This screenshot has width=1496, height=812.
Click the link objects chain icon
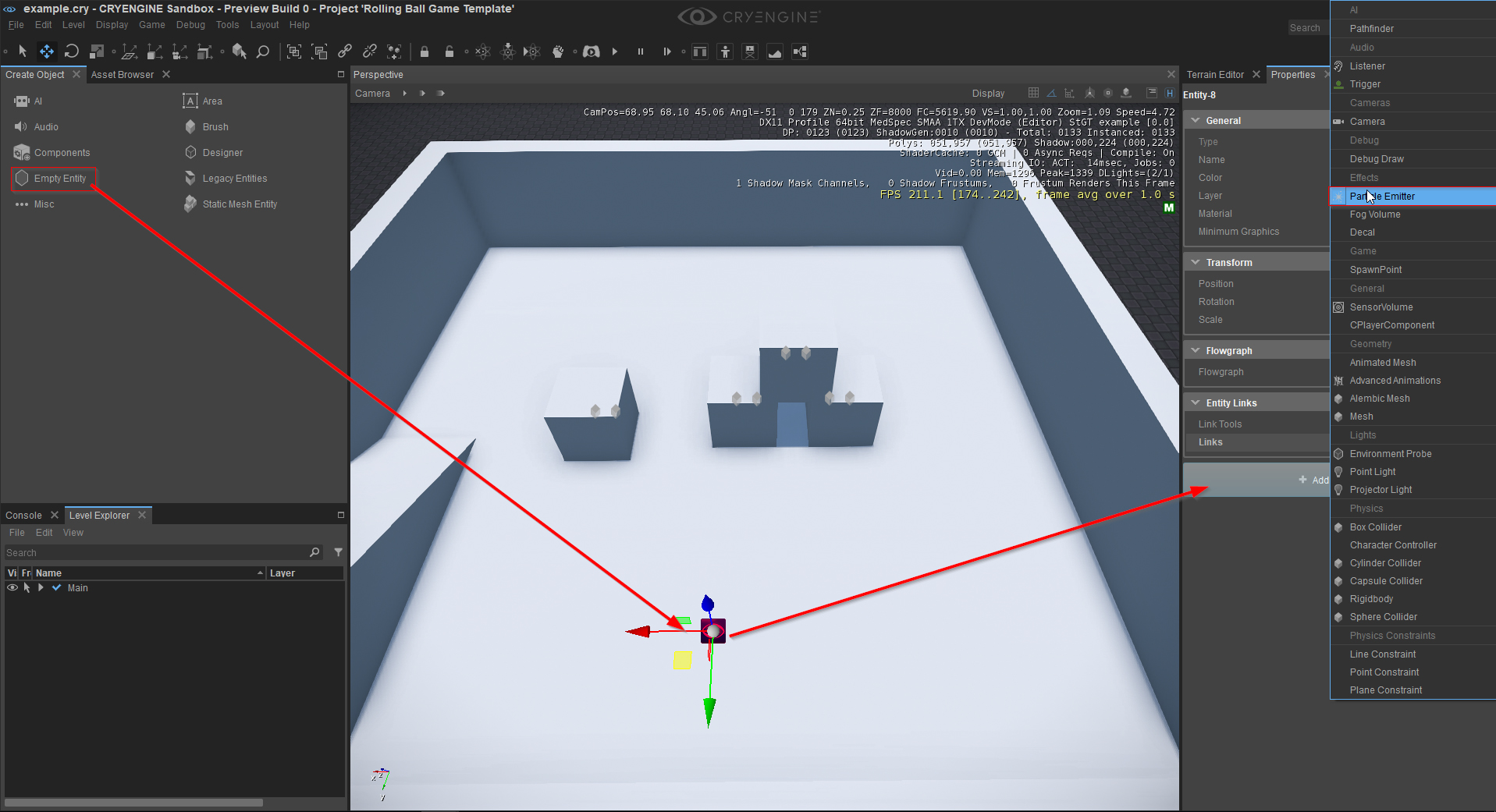(344, 51)
